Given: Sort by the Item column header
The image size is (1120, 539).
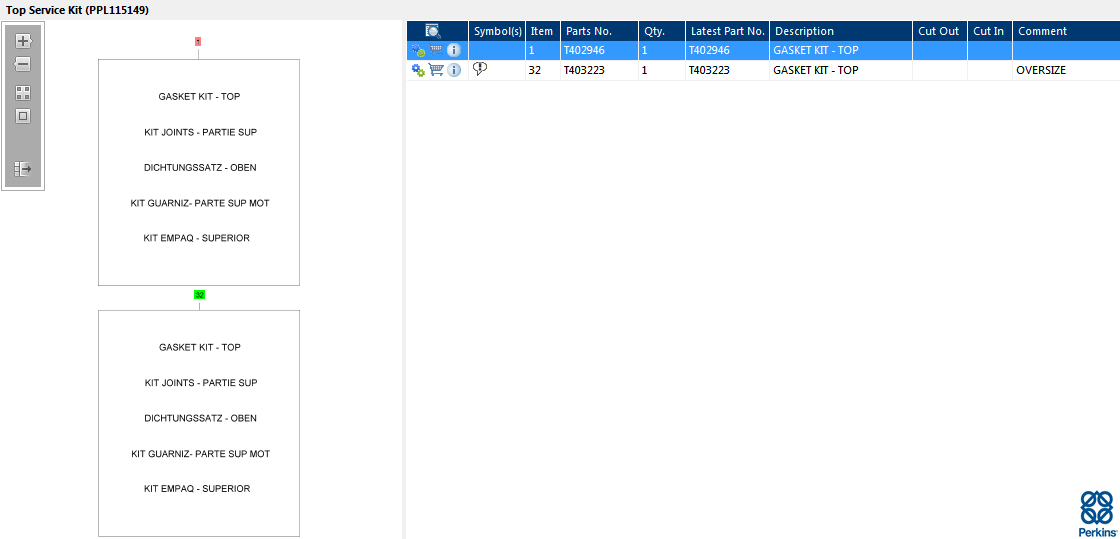Looking at the screenshot, I should point(543,31).
